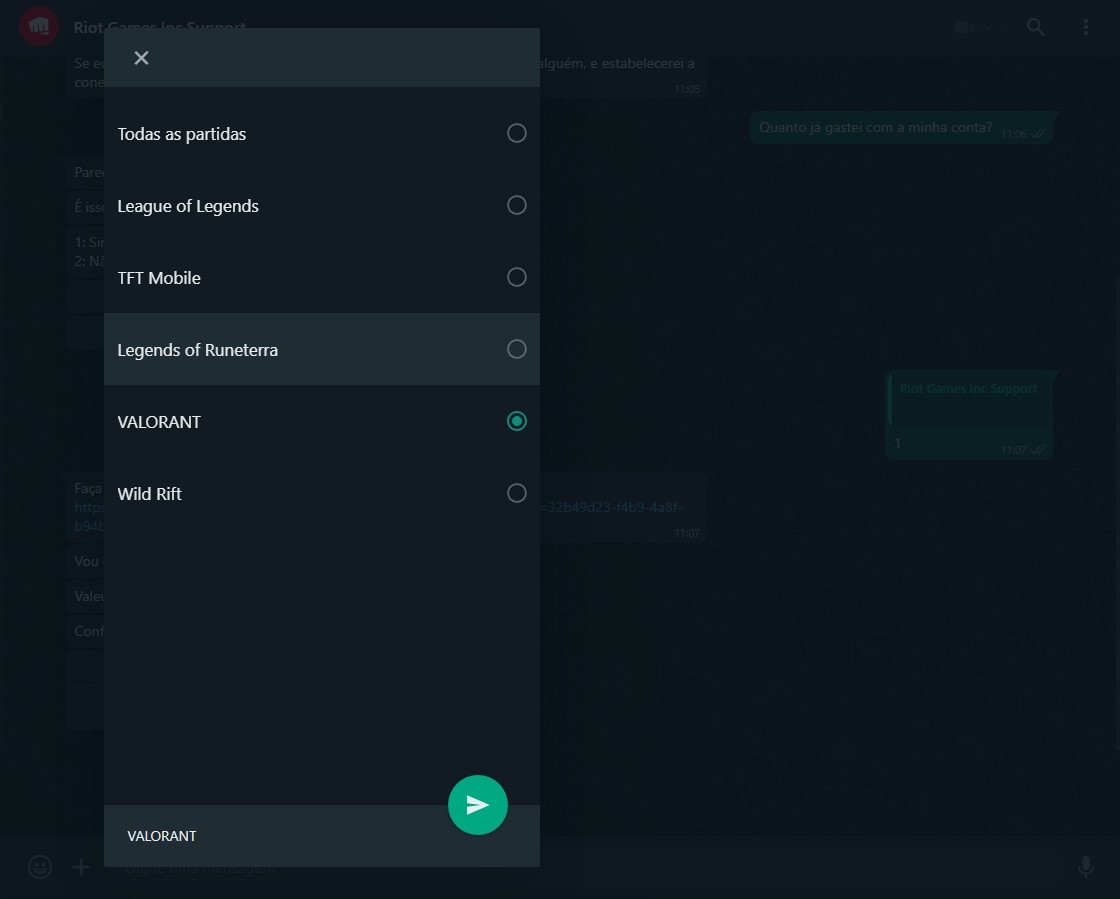
Task: Start a video call from header camera icon
Action: point(963,27)
